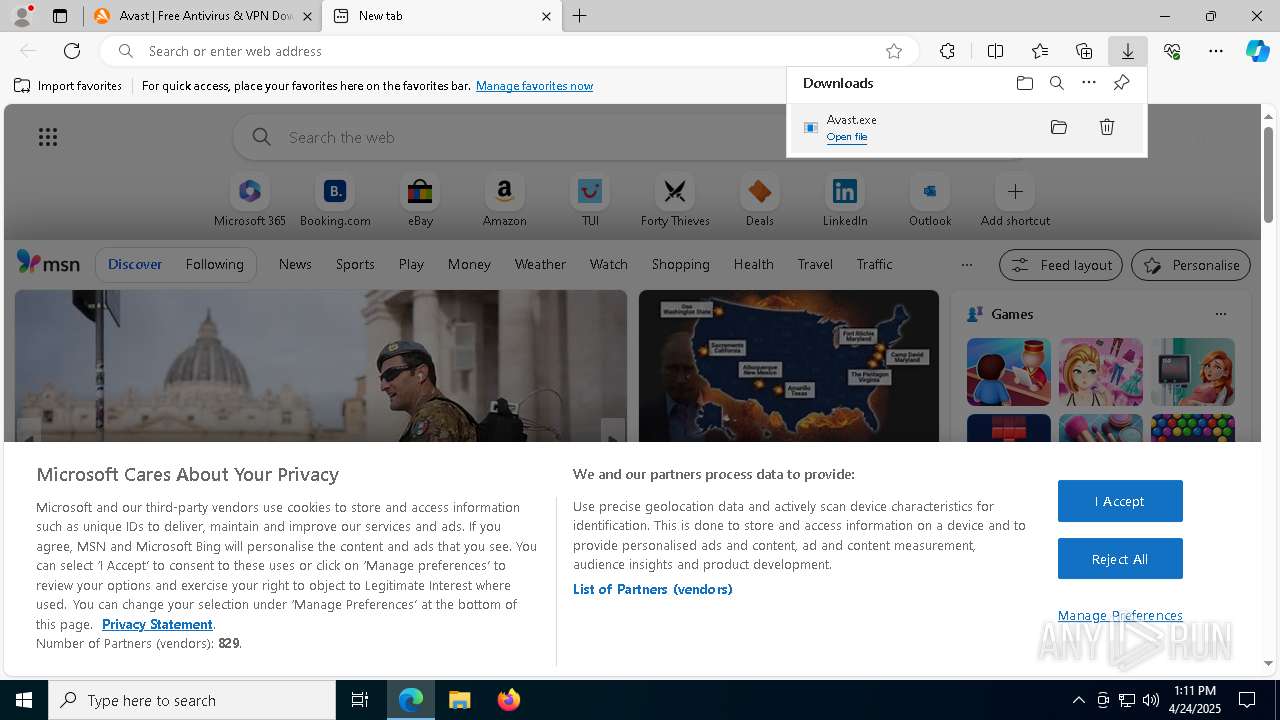
Task: Open TUI shortcut
Action: 590,200
